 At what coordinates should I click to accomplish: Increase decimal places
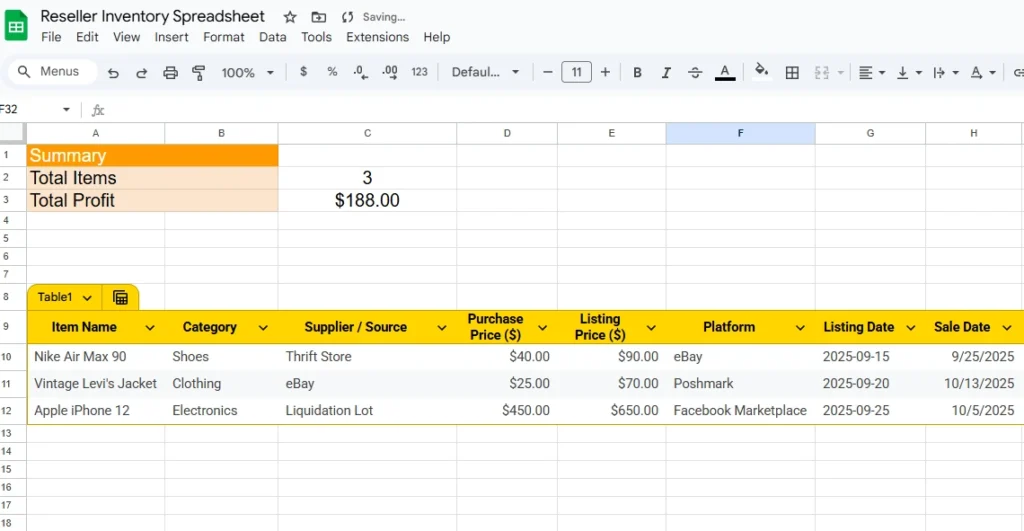point(390,72)
